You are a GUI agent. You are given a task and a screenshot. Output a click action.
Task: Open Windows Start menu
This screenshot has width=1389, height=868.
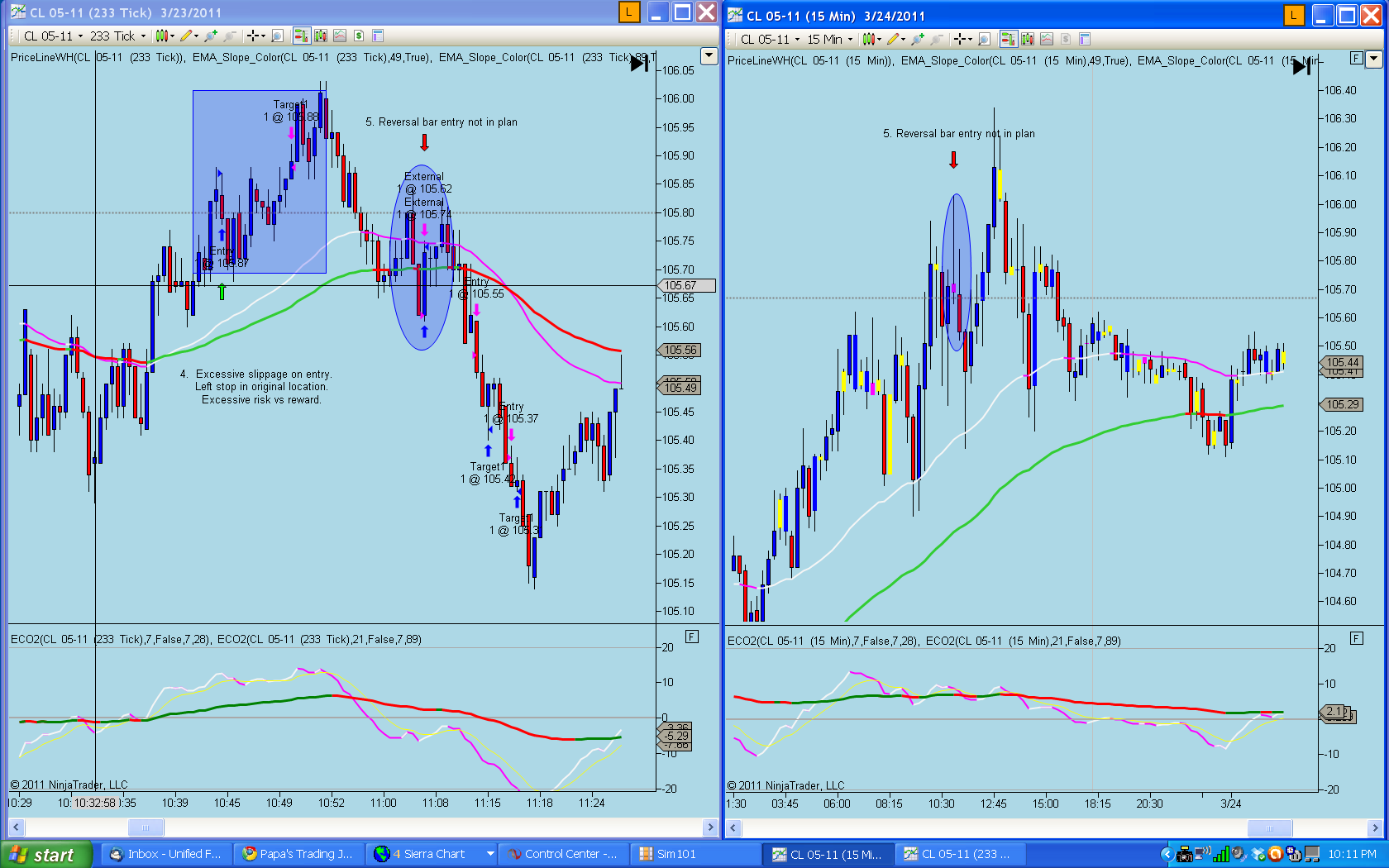click(x=48, y=855)
